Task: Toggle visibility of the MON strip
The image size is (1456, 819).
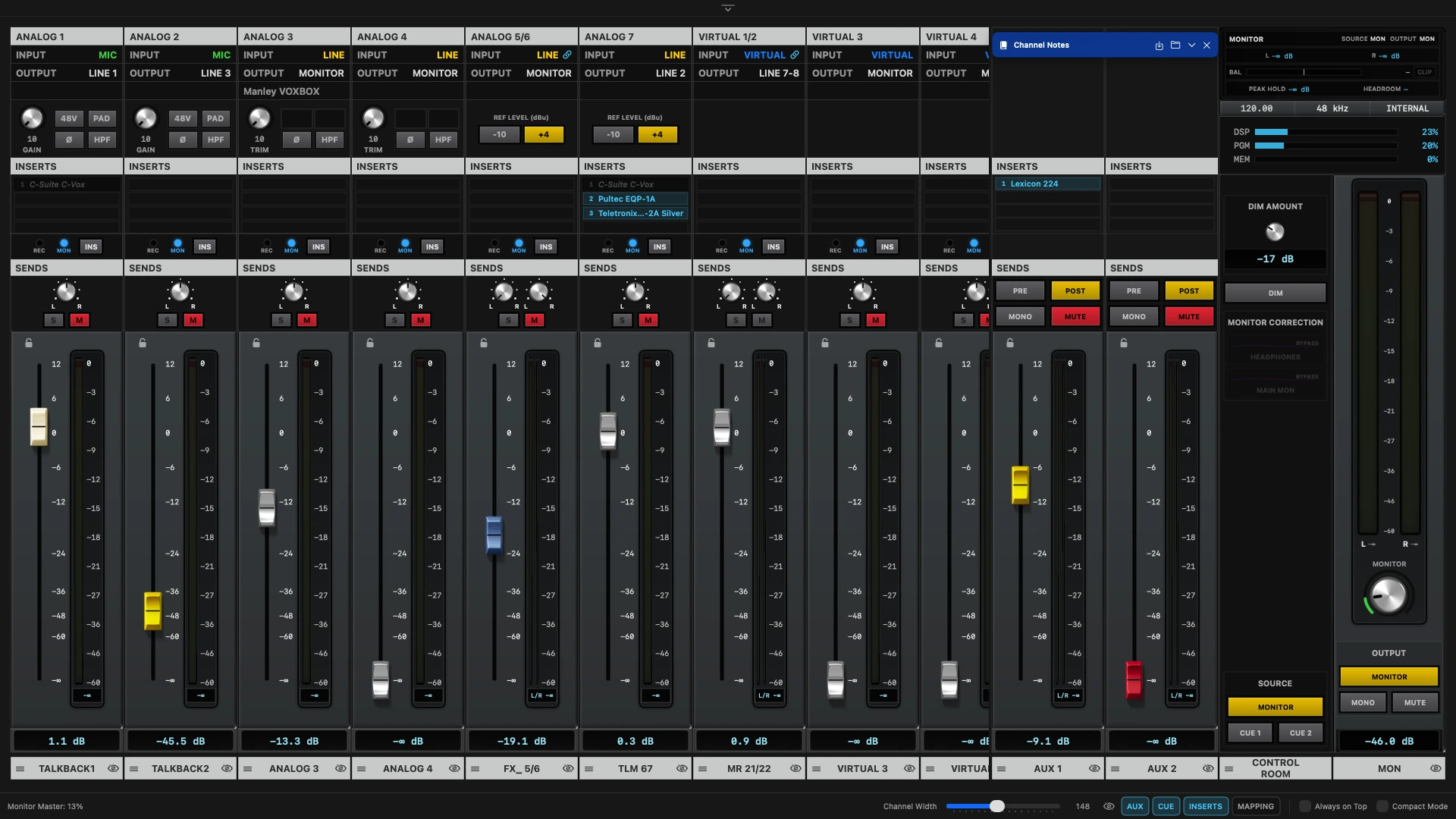Action: [1436, 769]
